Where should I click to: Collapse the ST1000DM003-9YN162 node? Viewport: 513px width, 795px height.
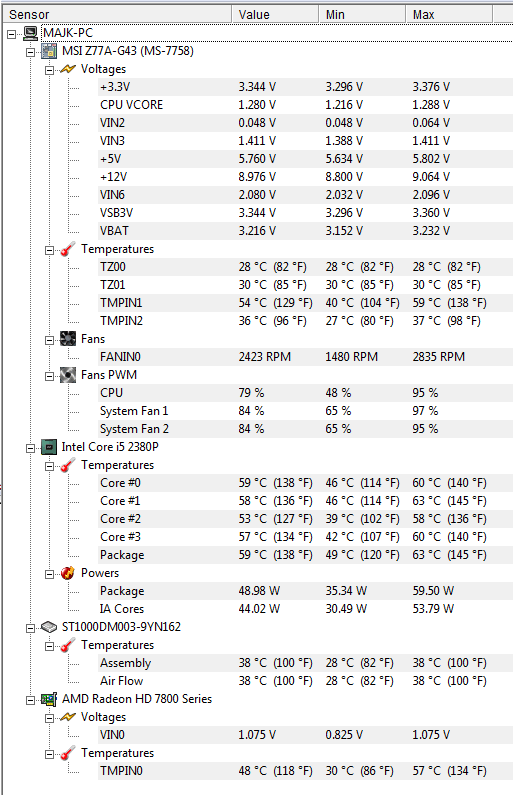[x=30, y=628]
